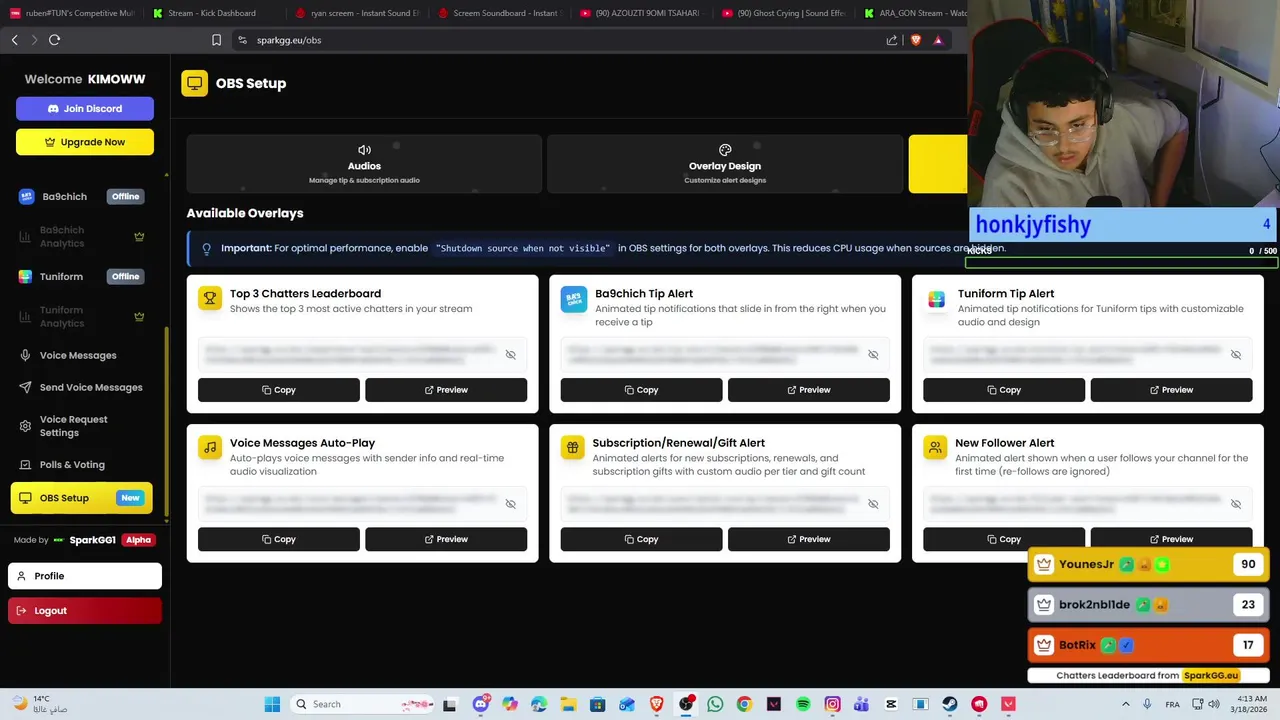Switch to the Screem Soundboard tab
Viewport: 1280px width, 720px height.
498,13
